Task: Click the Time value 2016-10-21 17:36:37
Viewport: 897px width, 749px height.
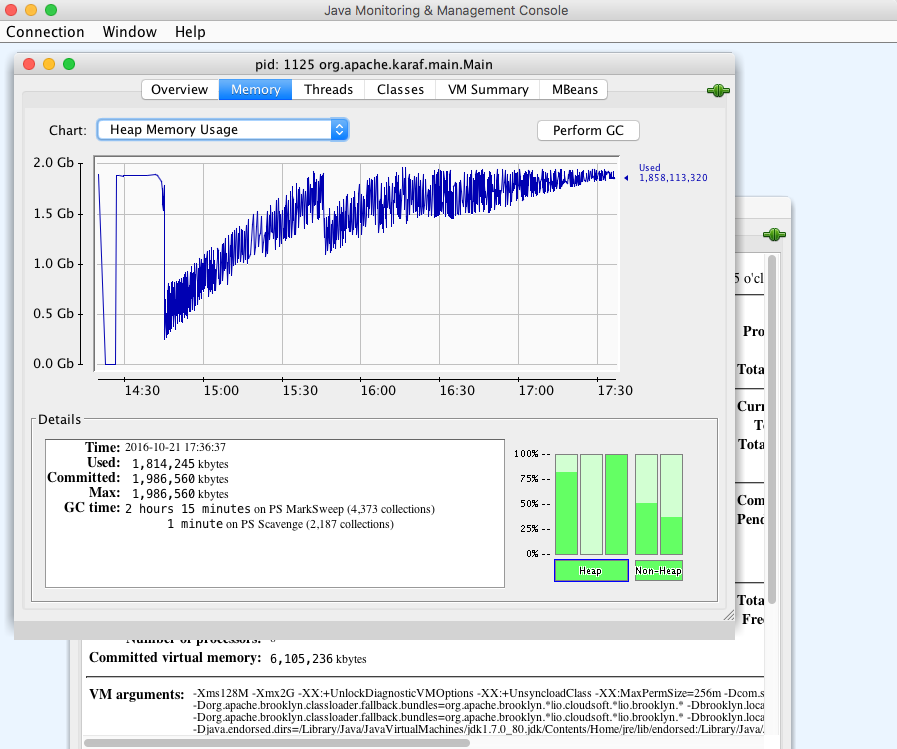Action: point(175,447)
